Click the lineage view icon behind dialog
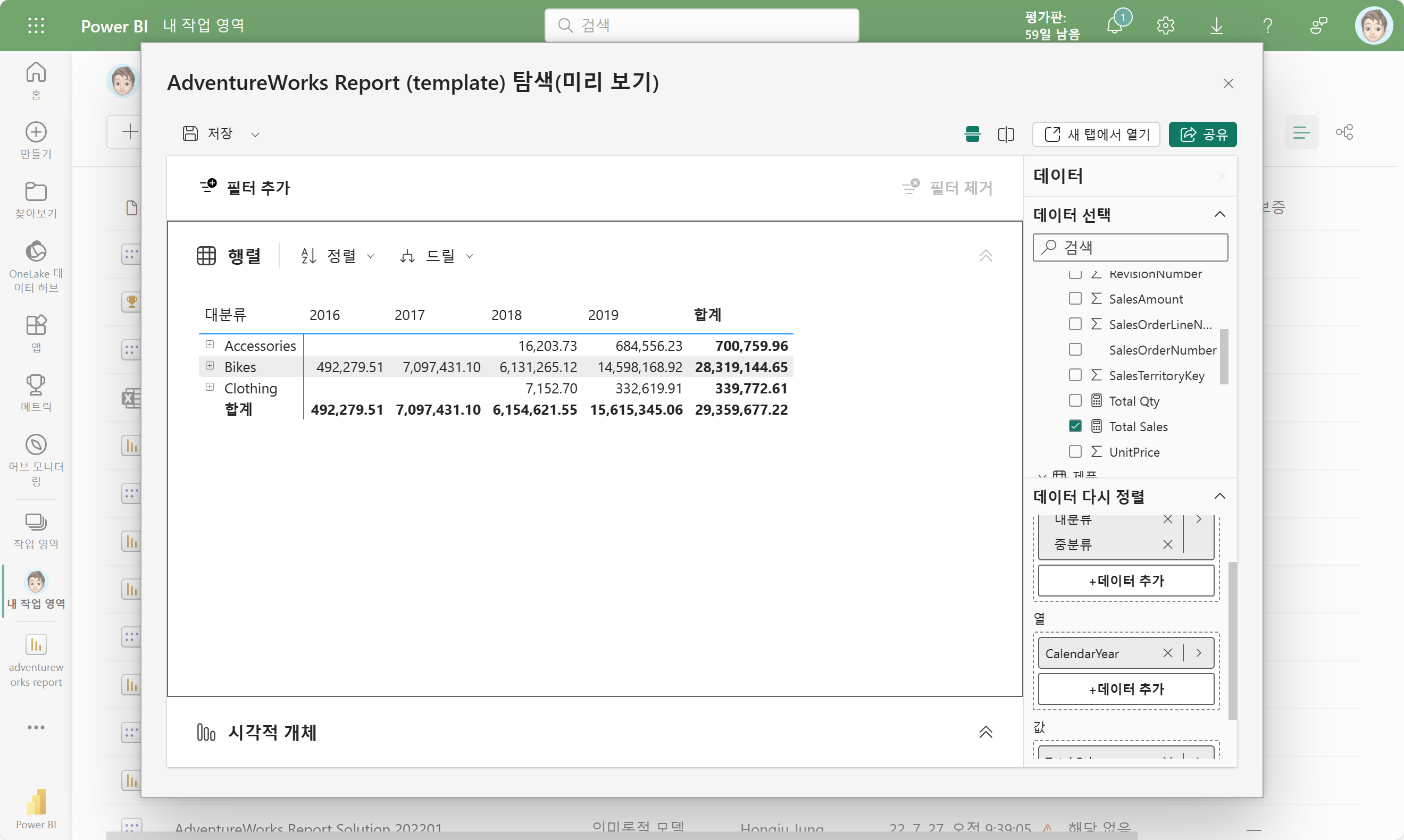Viewport: 1404px width, 840px height. 1344,132
